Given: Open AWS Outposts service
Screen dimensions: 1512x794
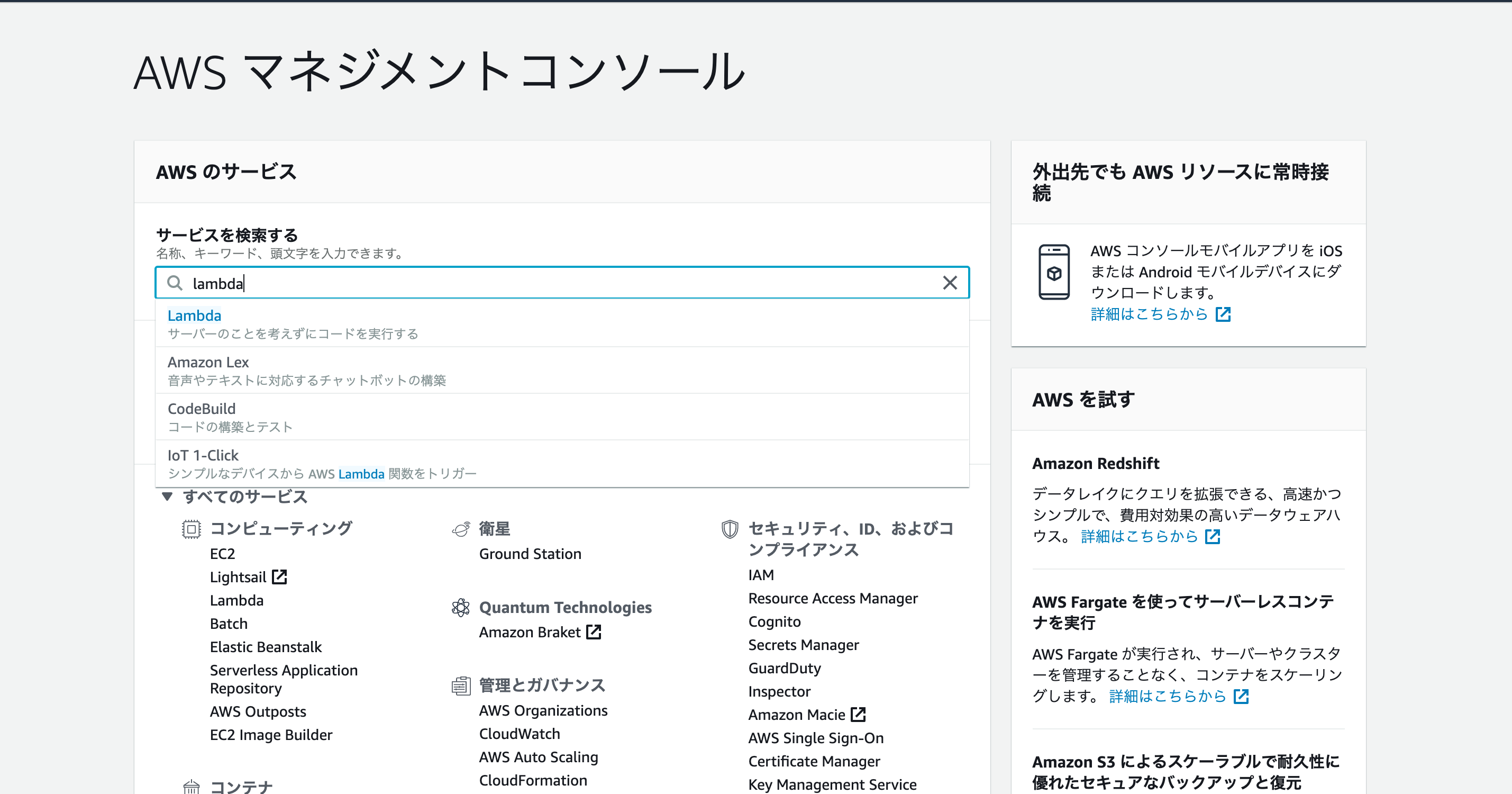Looking at the screenshot, I should click(x=258, y=712).
